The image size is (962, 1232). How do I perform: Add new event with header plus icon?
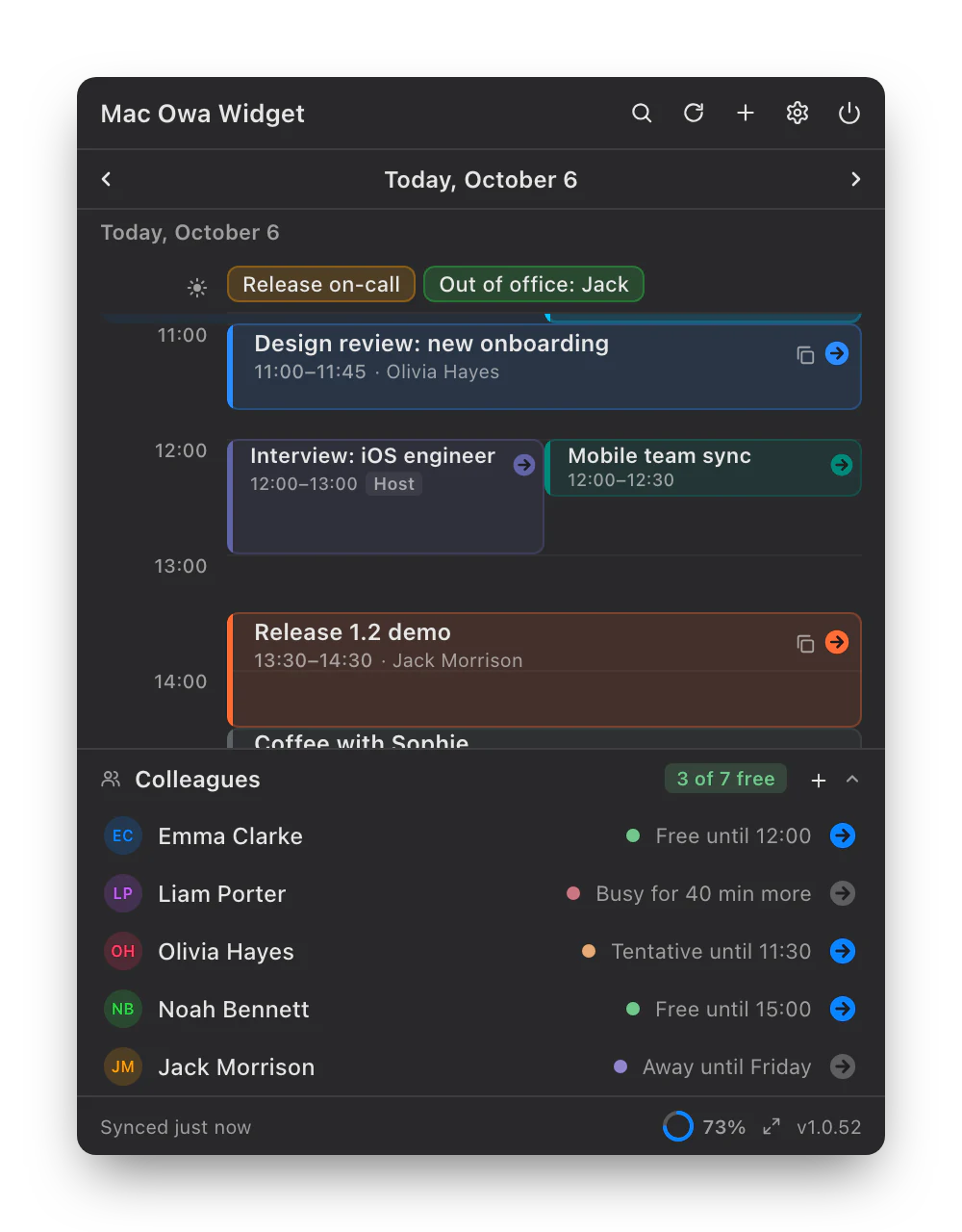pyautogui.click(x=746, y=114)
